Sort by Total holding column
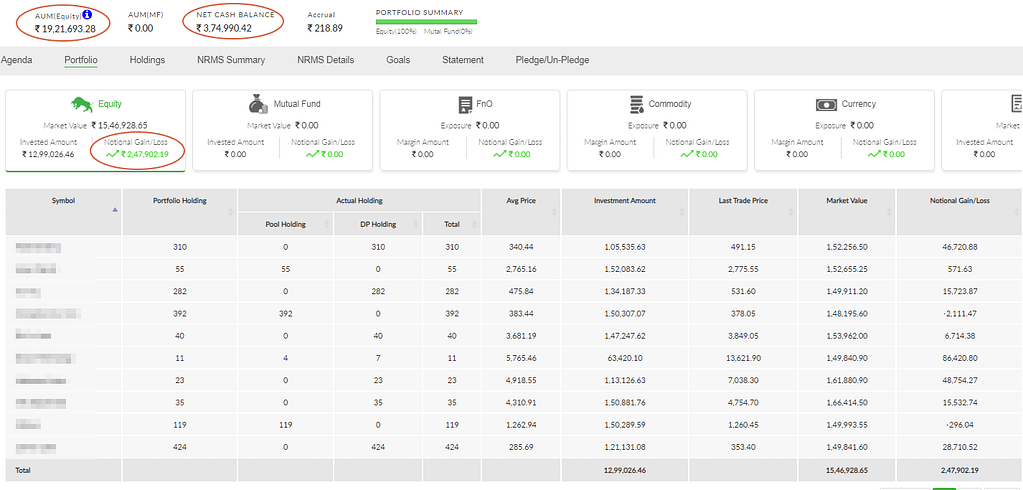 point(476,224)
